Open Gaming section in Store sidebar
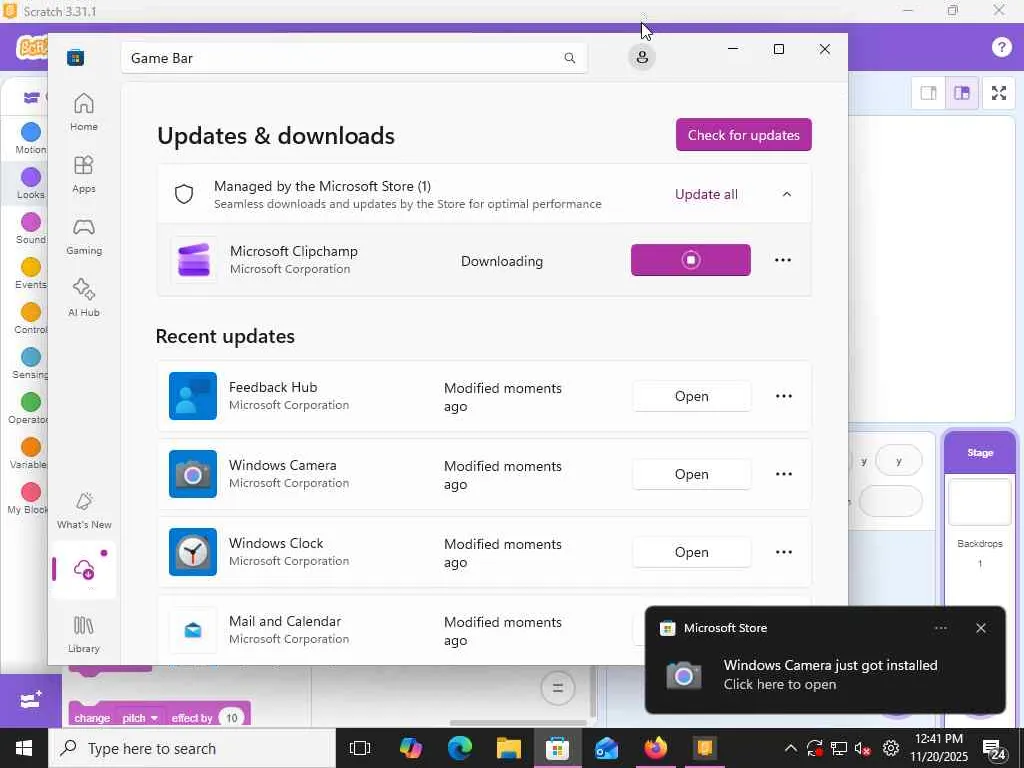The image size is (1024, 768). (84, 236)
